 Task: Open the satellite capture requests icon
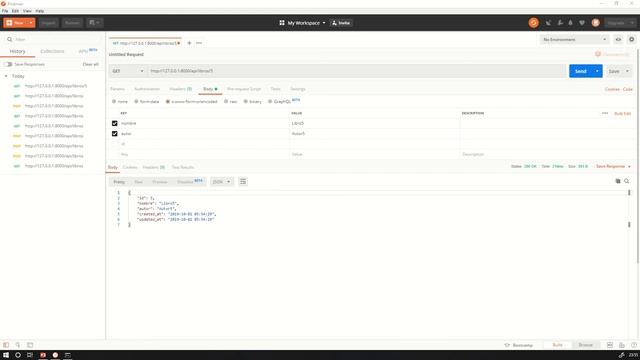point(549,23)
